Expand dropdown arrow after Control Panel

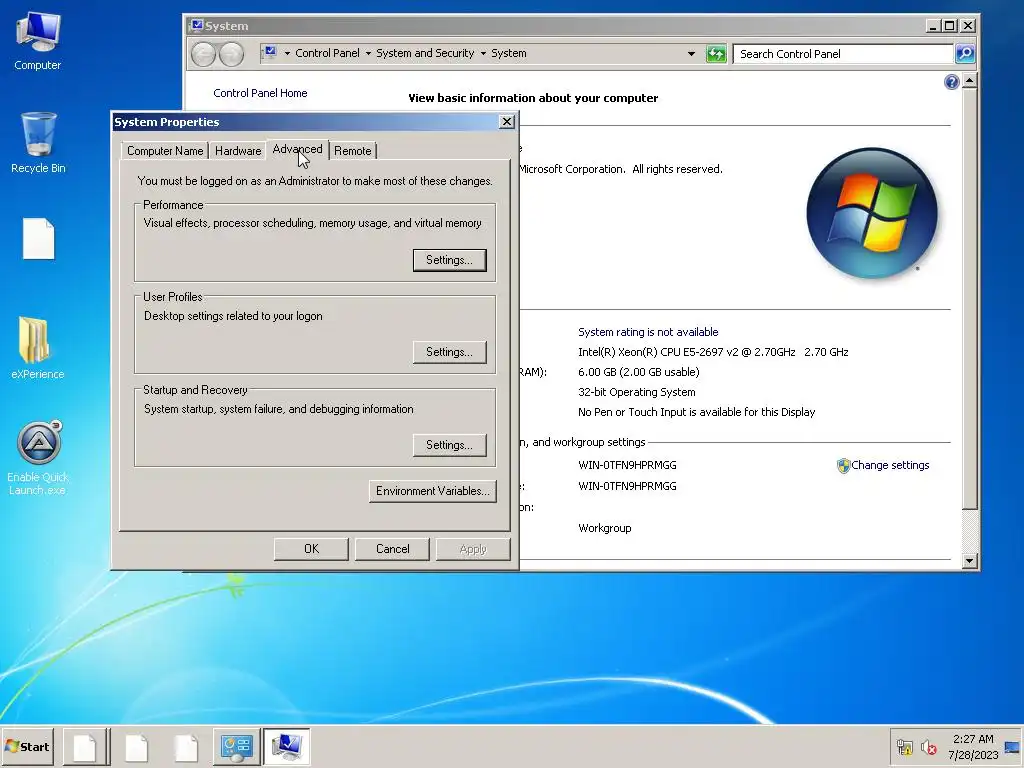[368, 54]
